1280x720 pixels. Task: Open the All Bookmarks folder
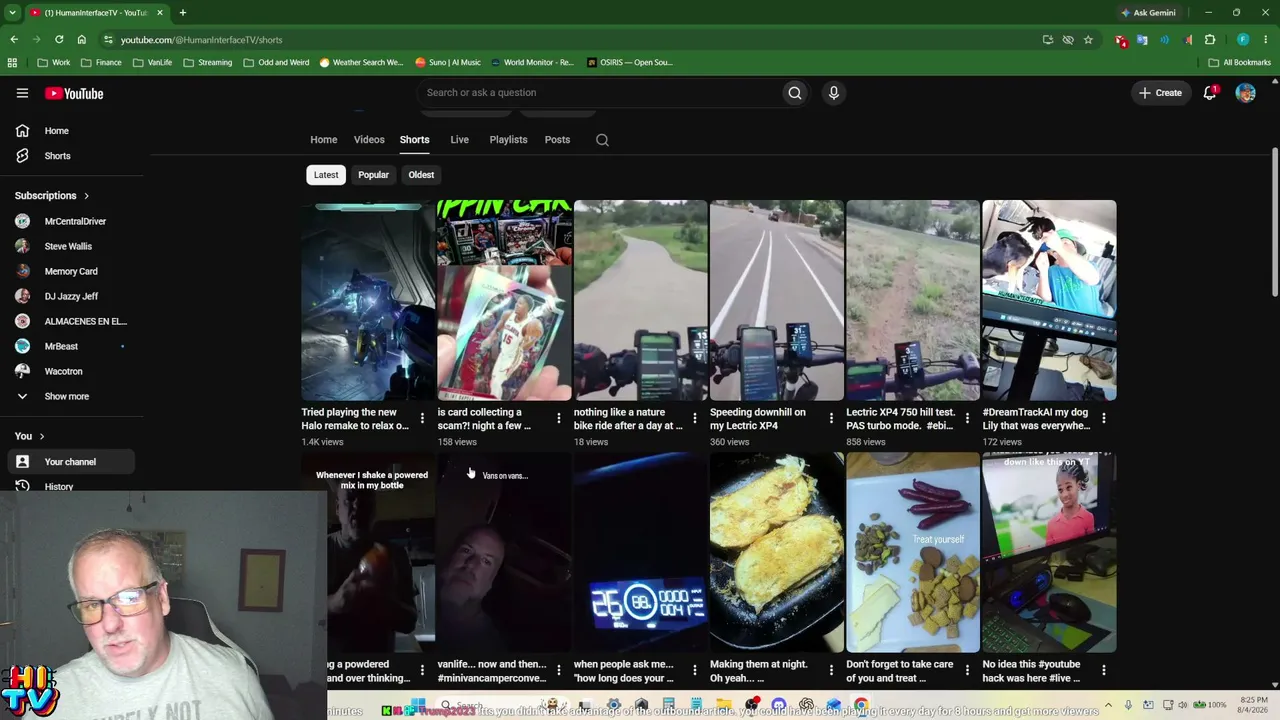tap(1240, 62)
